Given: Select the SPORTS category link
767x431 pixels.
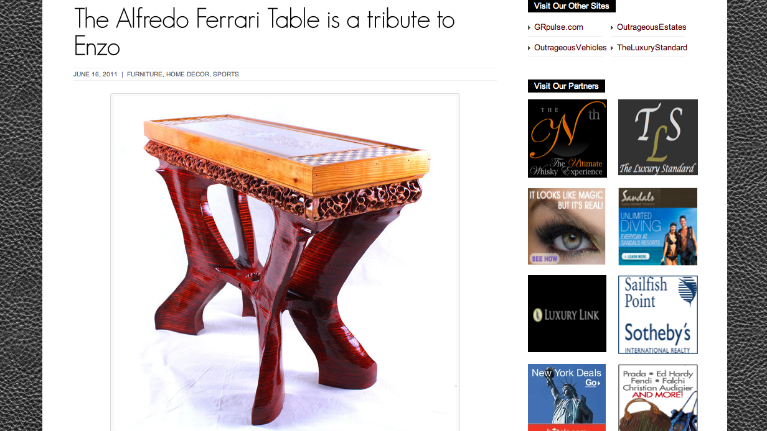Looking at the screenshot, I should coord(226,74).
